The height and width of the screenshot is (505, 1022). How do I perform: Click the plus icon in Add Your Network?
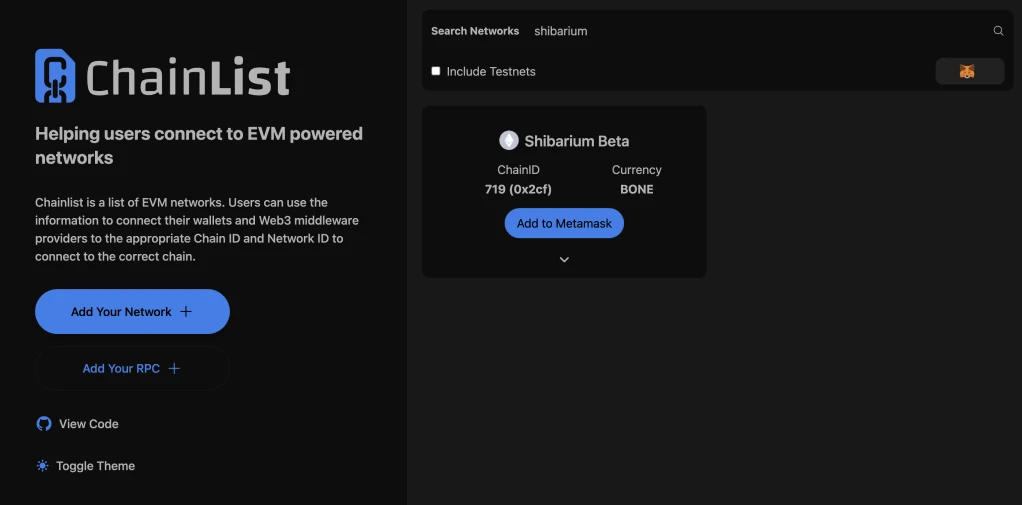186,311
